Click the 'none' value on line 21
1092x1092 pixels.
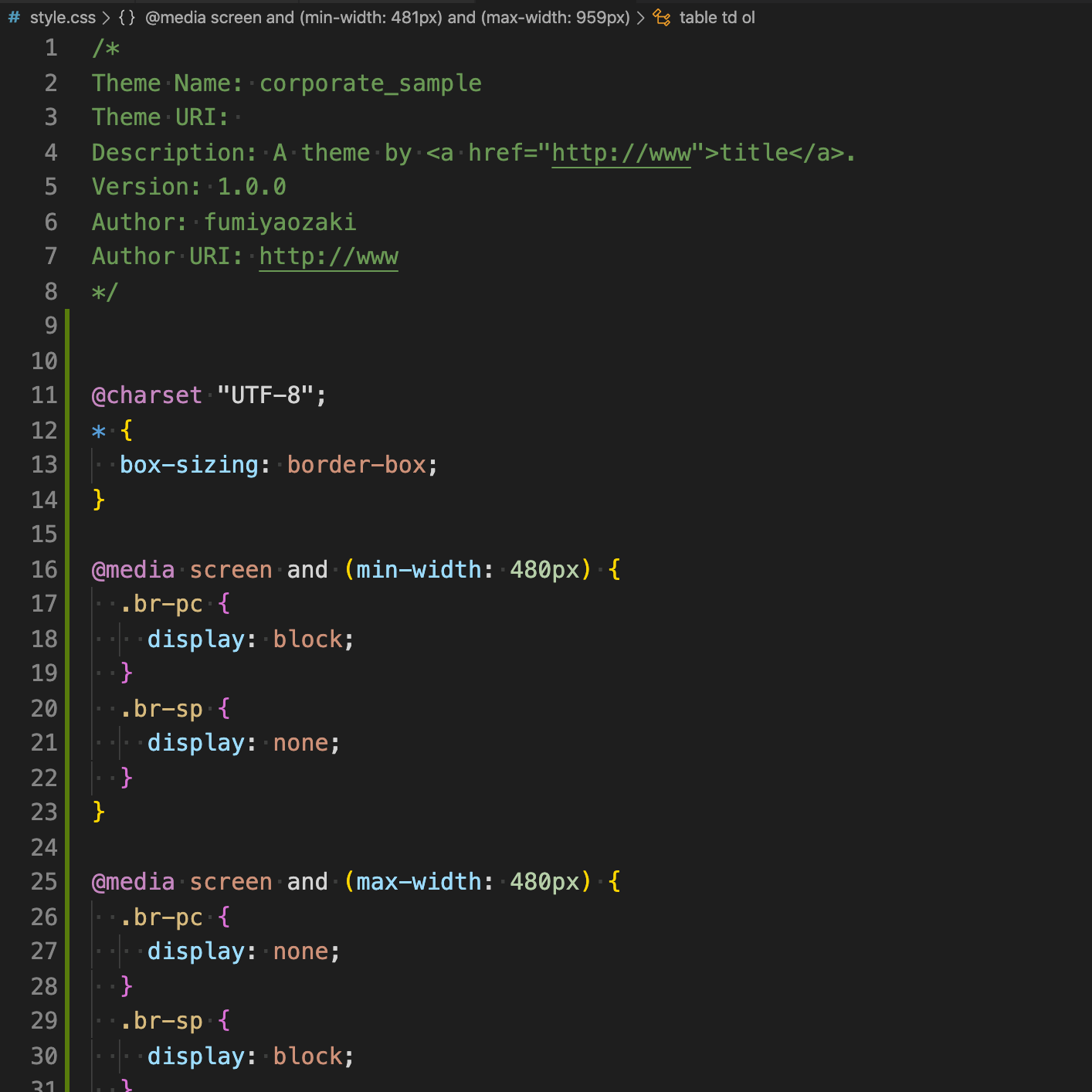click(x=301, y=742)
